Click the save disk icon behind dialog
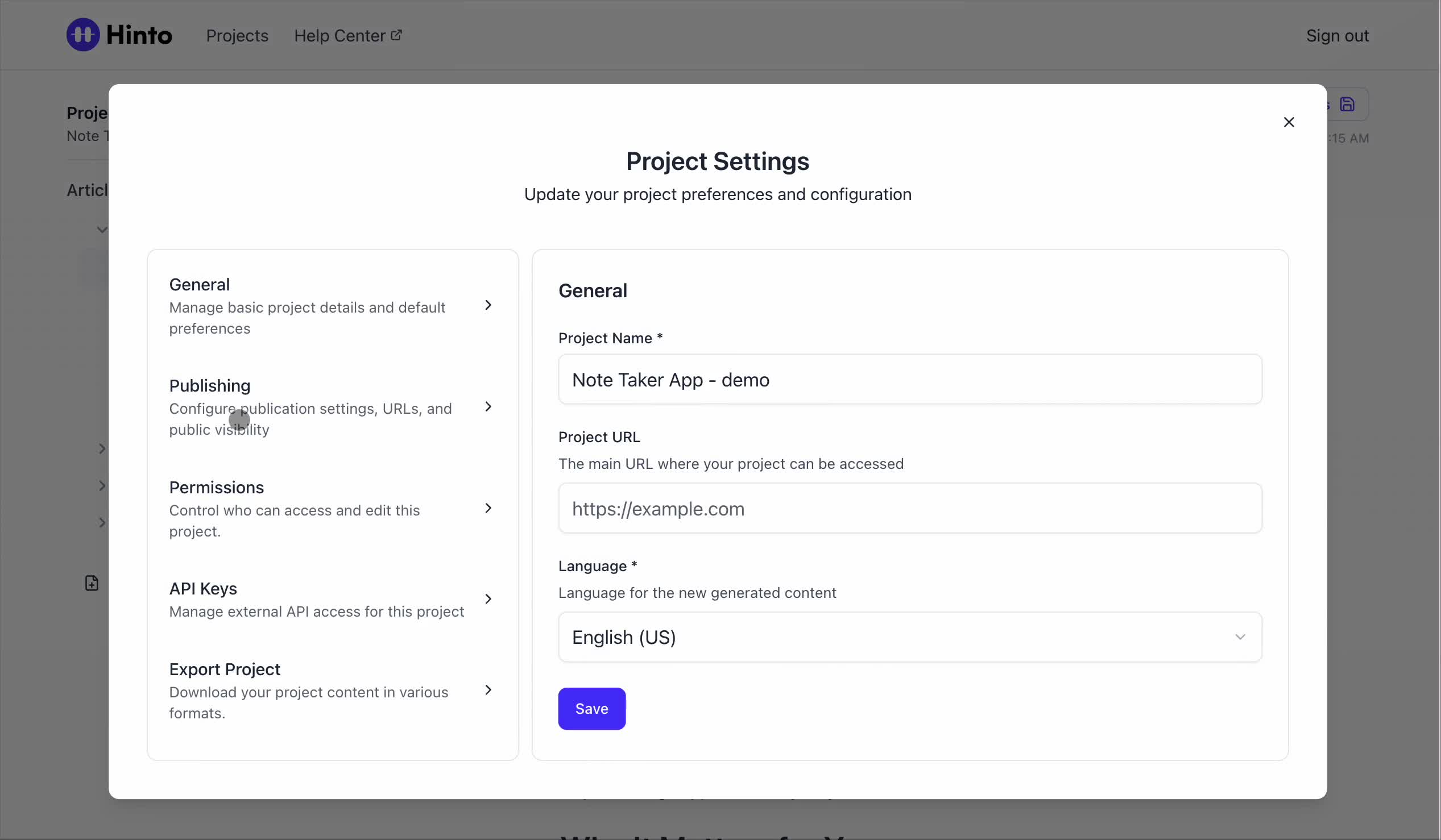 (x=1347, y=105)
